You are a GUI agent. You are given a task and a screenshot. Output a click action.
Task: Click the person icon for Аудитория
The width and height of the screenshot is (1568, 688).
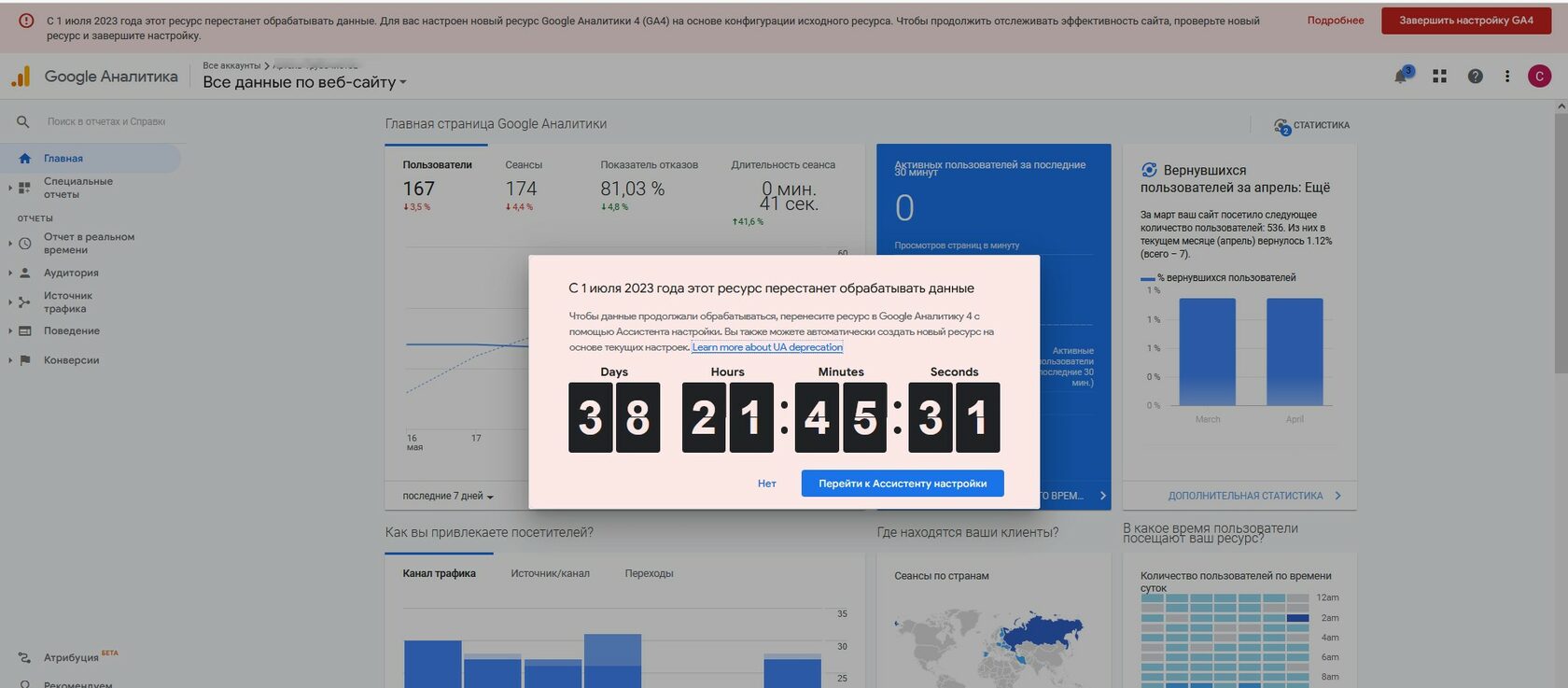[x=24, y=273]
